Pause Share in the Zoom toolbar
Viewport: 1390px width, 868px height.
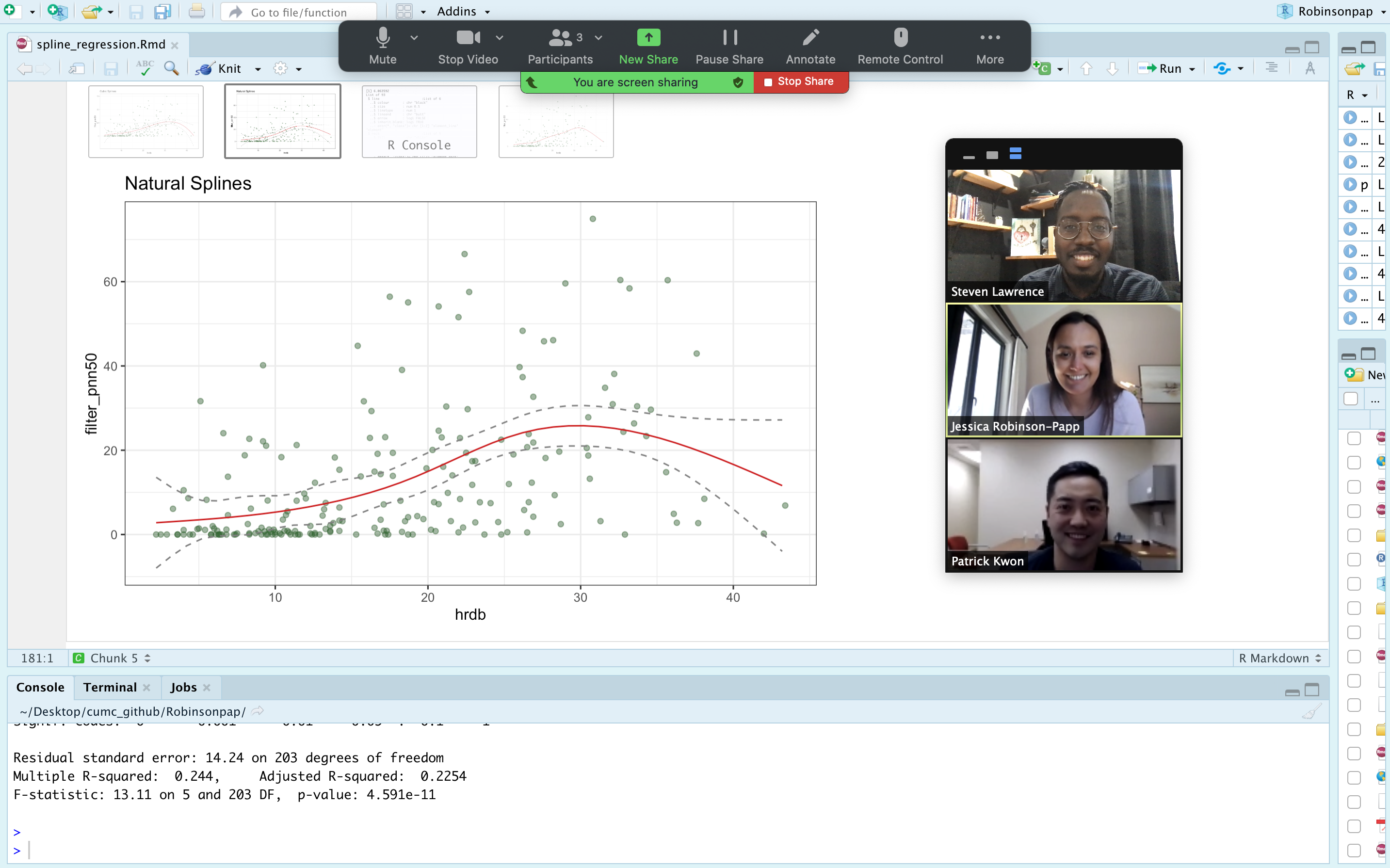(x=729, y=46)
